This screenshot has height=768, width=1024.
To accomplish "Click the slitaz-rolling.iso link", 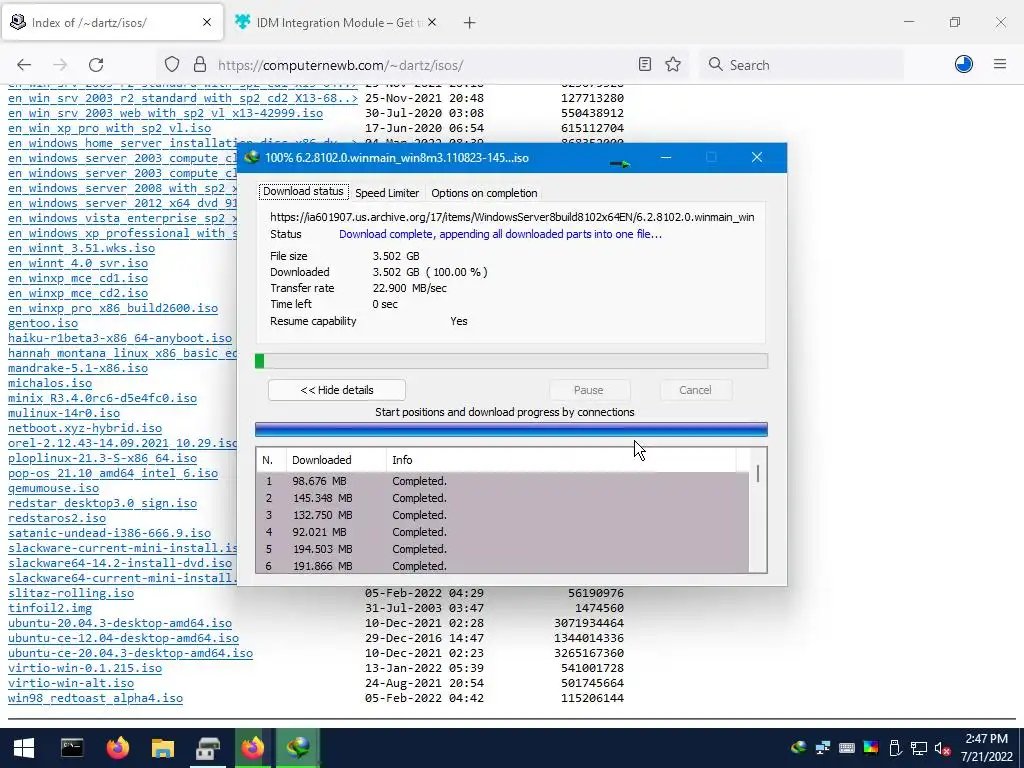I will 71,593.
